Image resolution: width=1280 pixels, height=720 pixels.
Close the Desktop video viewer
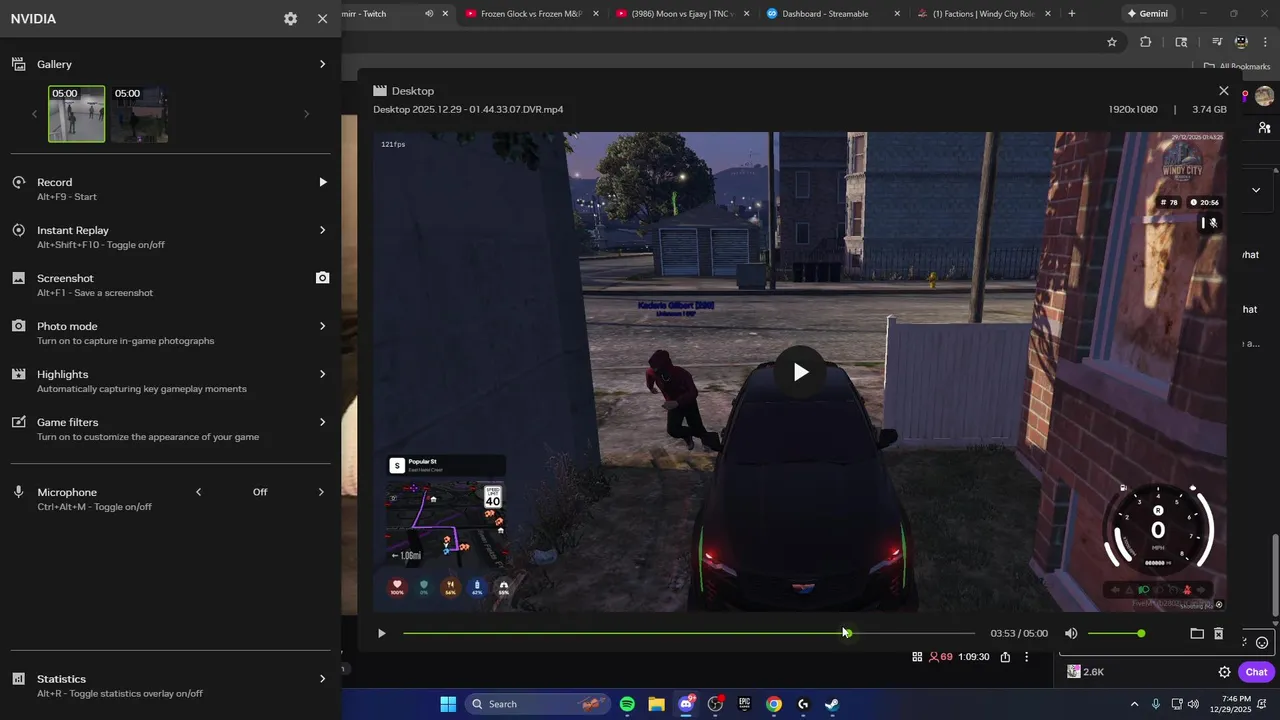[1223, 91]
